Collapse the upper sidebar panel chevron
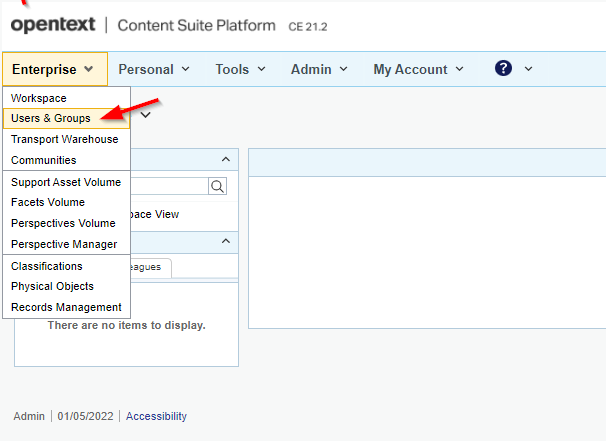Image resolution: width=606 pixels, height=441 pixels. coord(226,159)
